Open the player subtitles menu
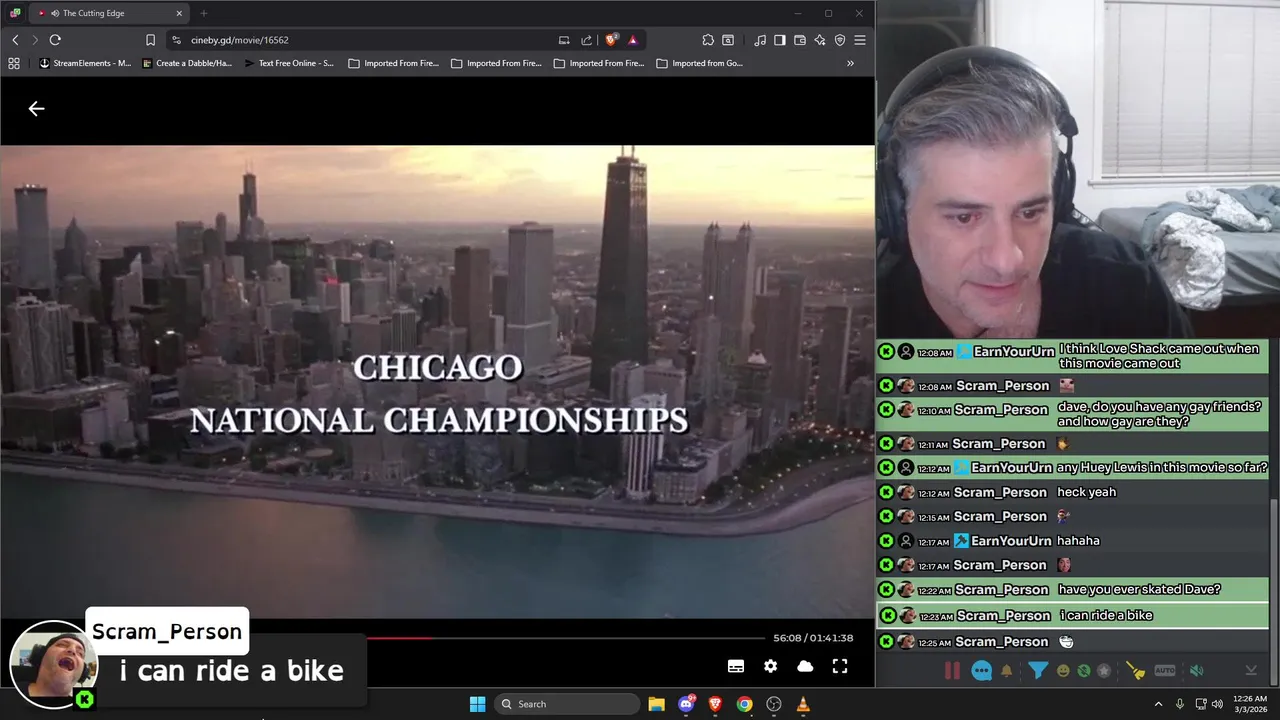The image size is (1280, 720). point(736,666)
